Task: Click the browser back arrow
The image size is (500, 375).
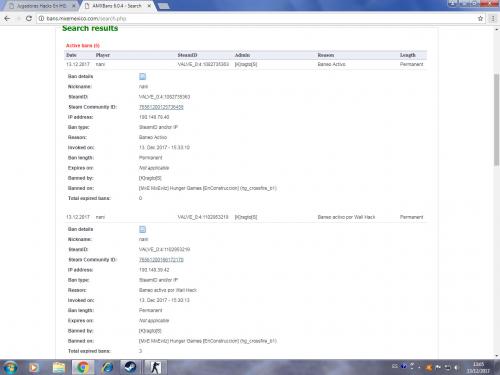Action: click(7, 19)
